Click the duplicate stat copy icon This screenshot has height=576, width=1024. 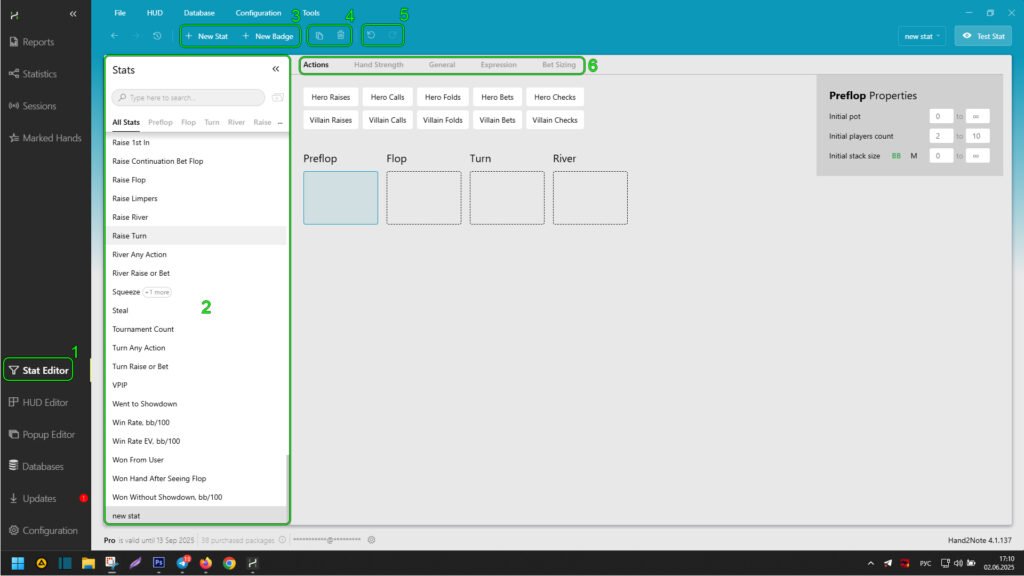(319, 36)
